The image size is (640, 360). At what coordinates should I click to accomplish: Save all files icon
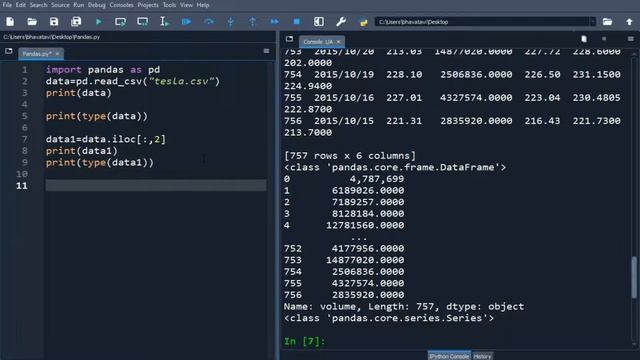click(x=76, y=22)
